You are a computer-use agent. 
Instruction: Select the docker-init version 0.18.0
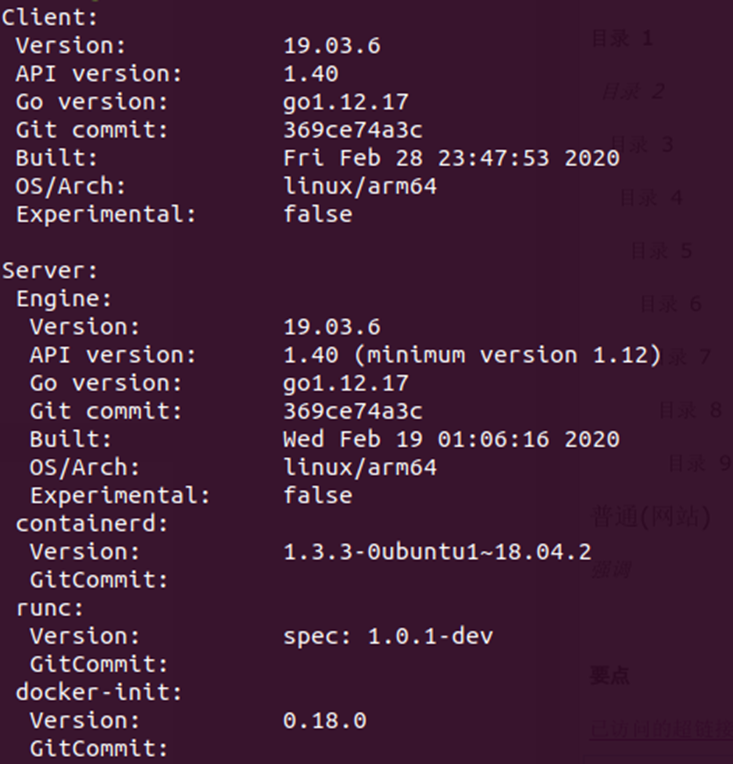[325, 721]
